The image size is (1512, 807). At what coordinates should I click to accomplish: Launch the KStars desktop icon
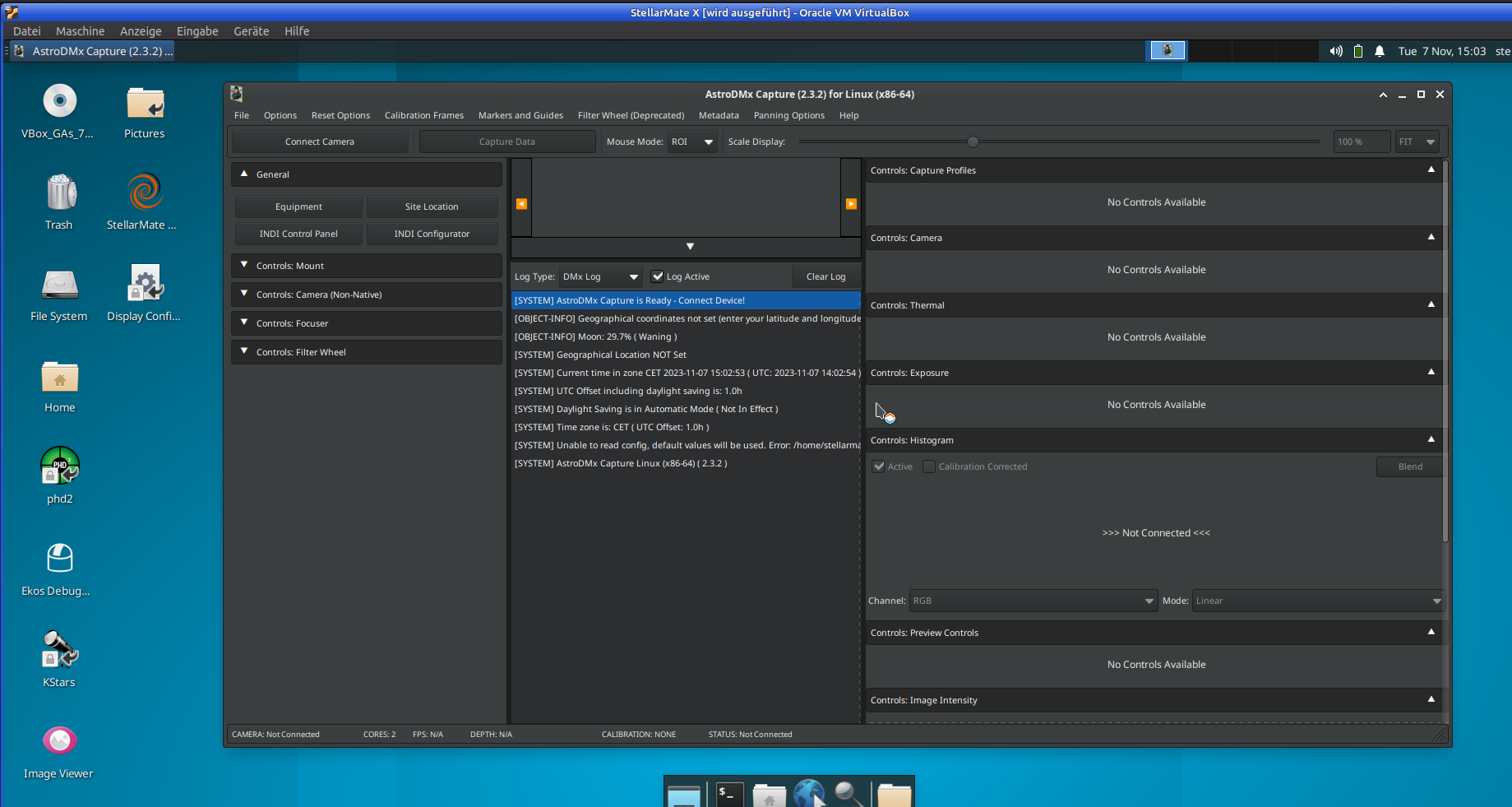coord(60,649)
